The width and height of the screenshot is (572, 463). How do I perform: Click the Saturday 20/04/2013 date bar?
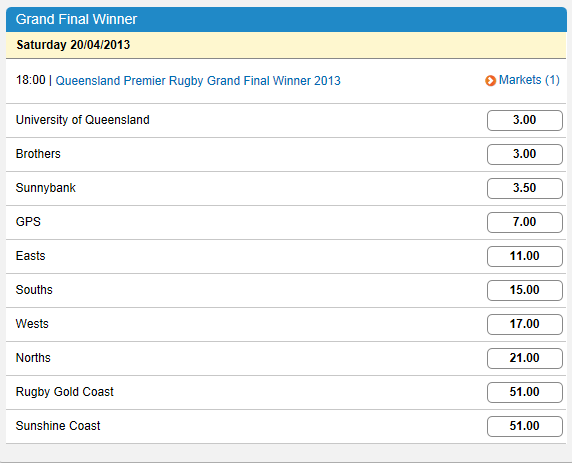(x=286, y=45)
